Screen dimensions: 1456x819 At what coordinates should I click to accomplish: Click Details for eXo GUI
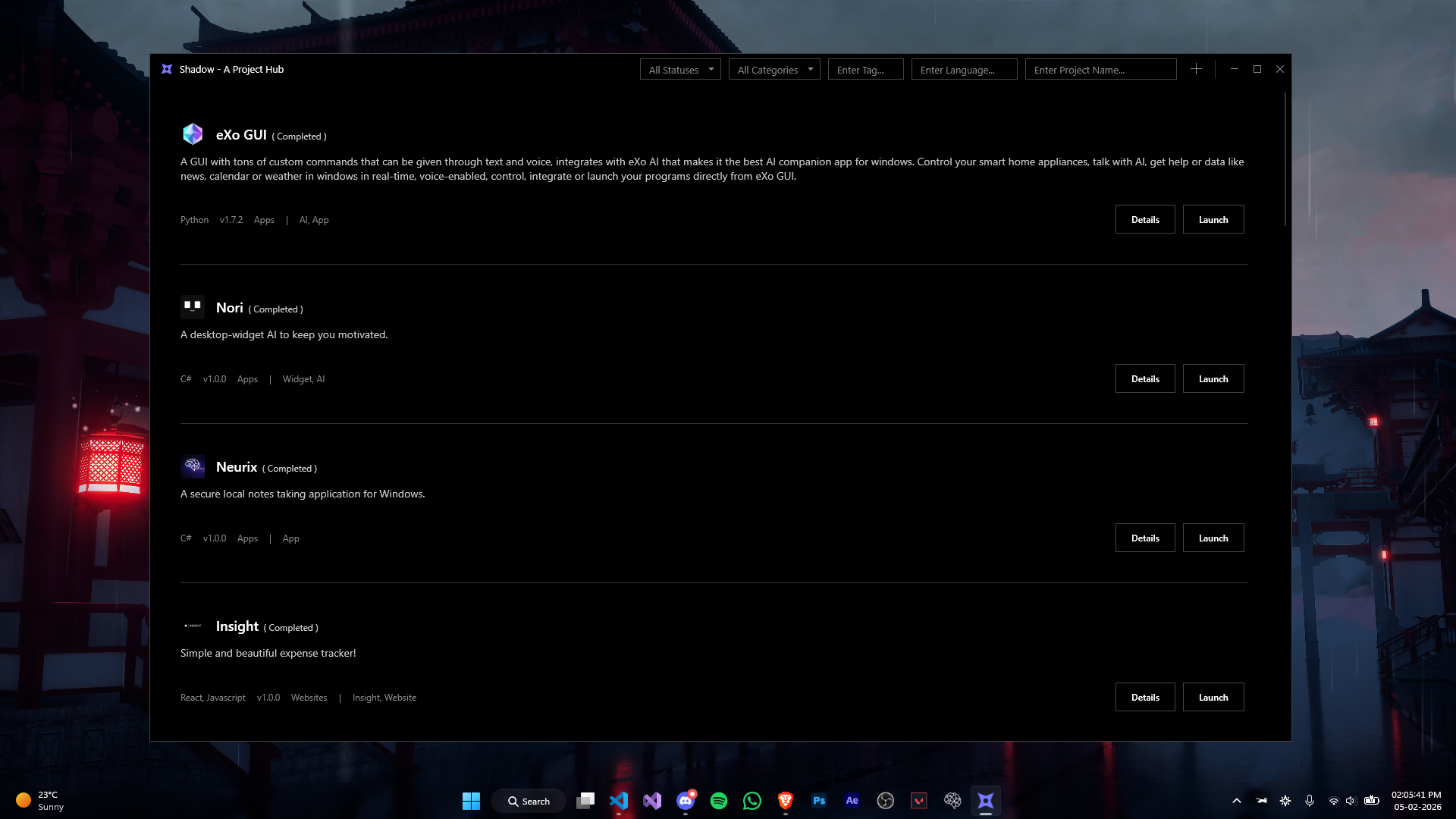pos(1145,219)
